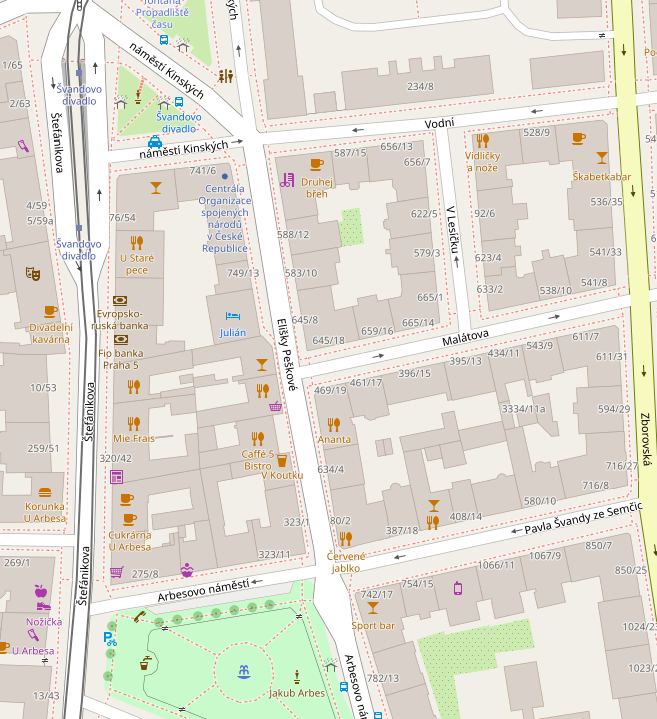Select the bus stop icon above Švandovo divadlo label

pyautogui.click(x=179, y=102)
